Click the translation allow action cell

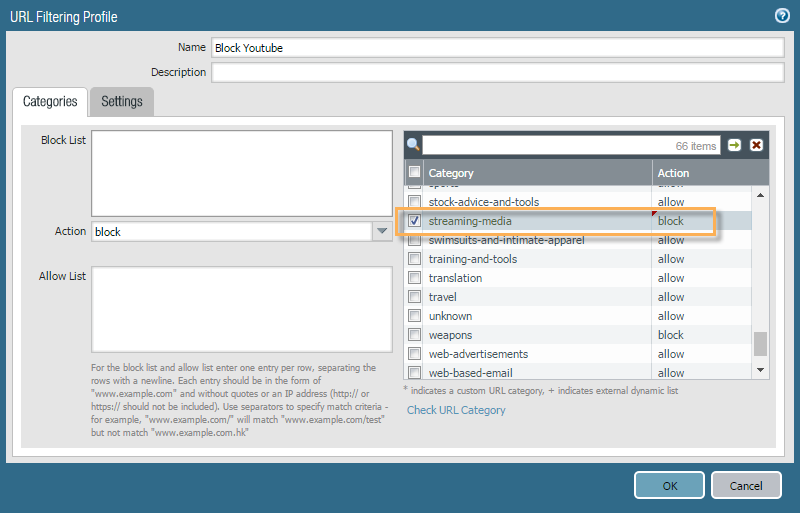[x=702, y=278]
